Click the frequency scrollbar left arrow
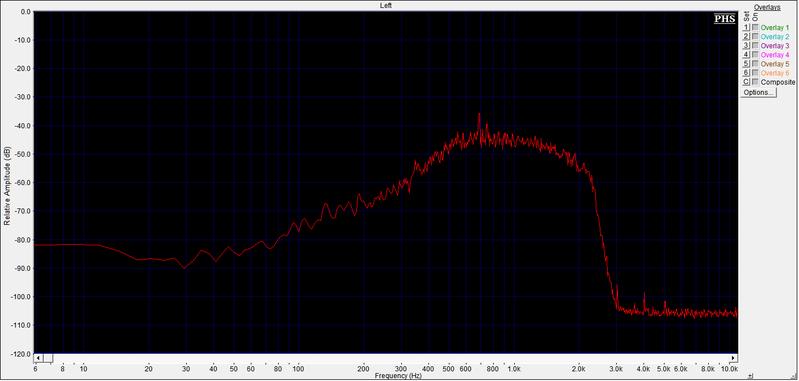 click(38, 358)
